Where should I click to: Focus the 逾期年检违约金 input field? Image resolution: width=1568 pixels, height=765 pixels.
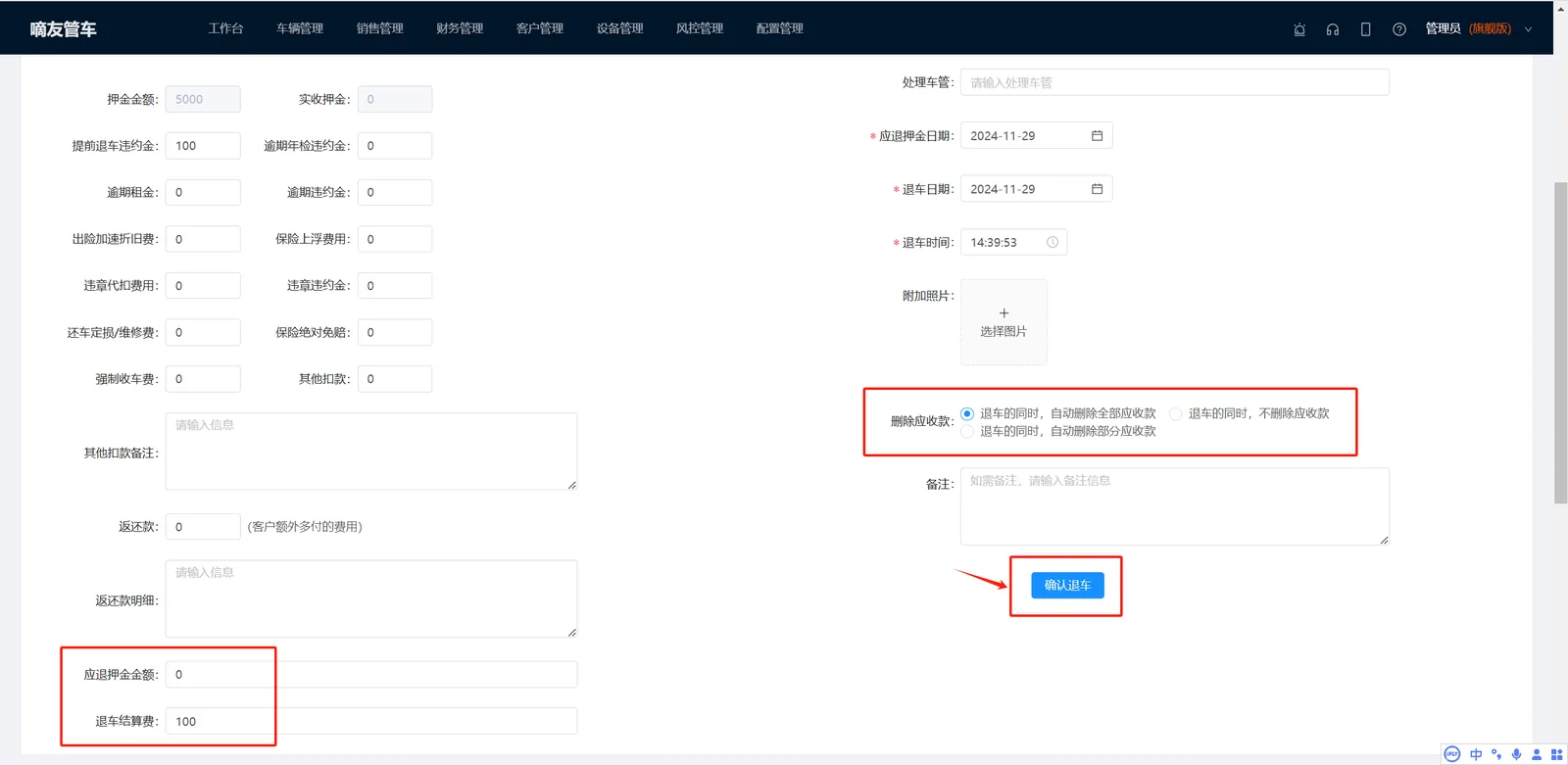pyautogui.click(x=395, y=146)
